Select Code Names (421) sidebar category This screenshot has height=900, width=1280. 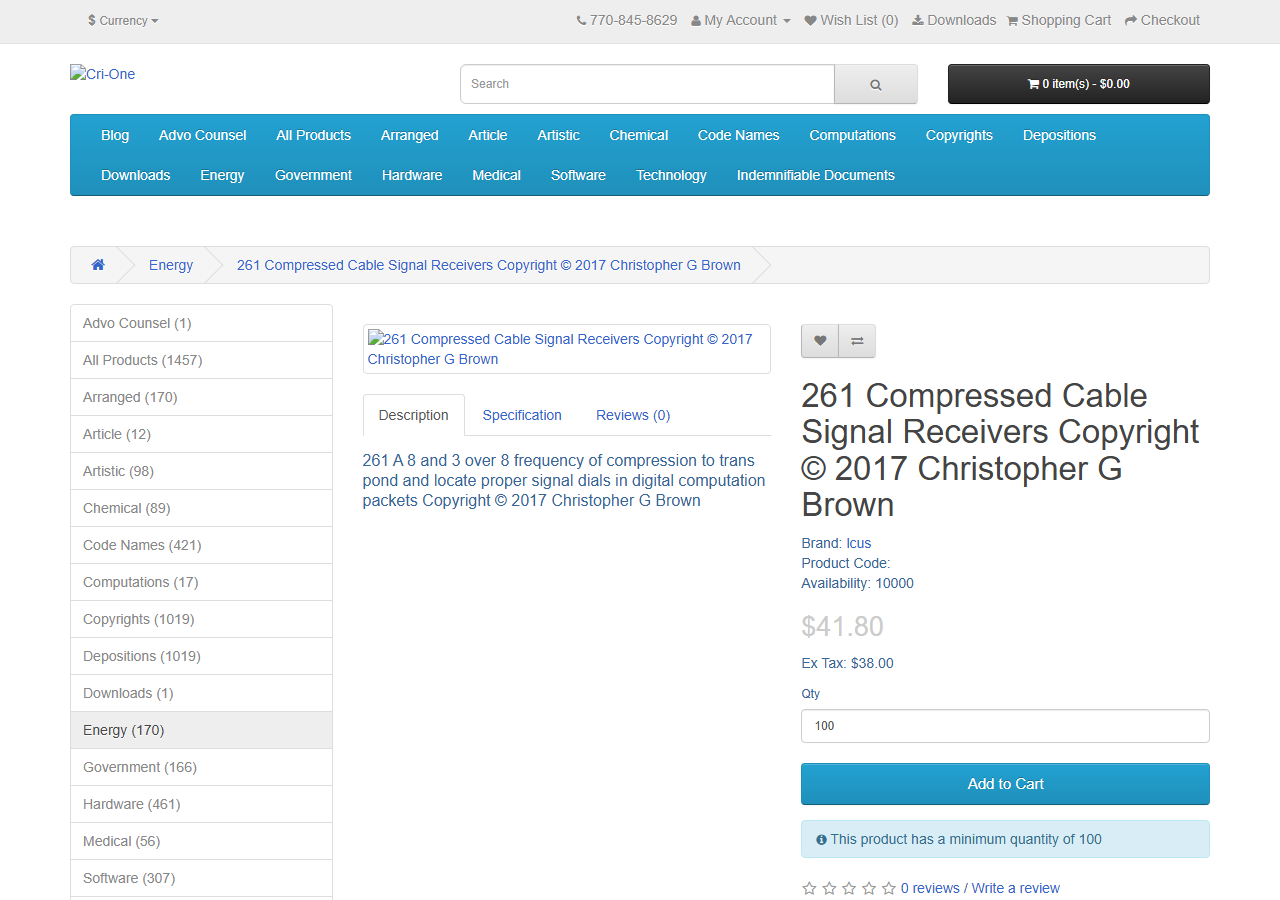pyautogui.click(x=201, y=545)
